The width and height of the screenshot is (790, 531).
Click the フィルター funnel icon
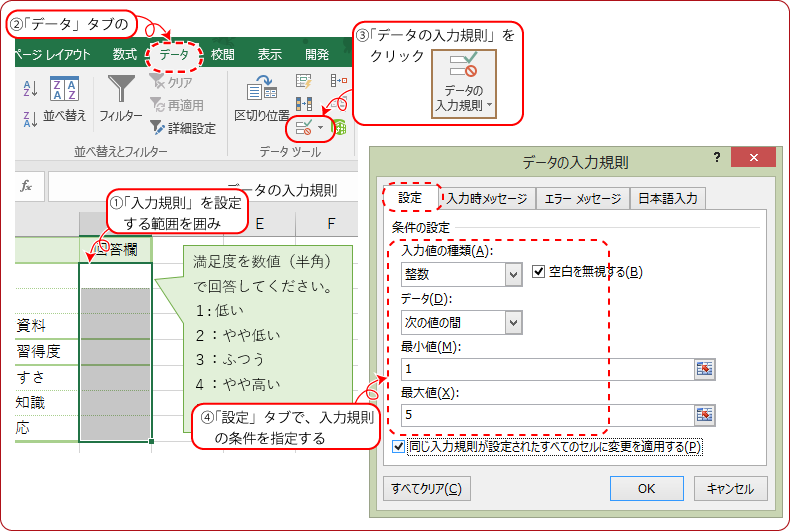pyautogui.click(x=121, y=98)
